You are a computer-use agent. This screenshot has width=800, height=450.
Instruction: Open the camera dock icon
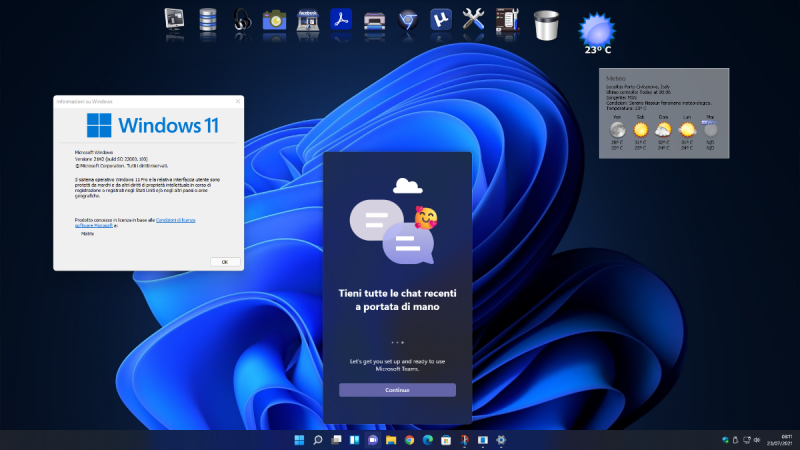(274, 20)
